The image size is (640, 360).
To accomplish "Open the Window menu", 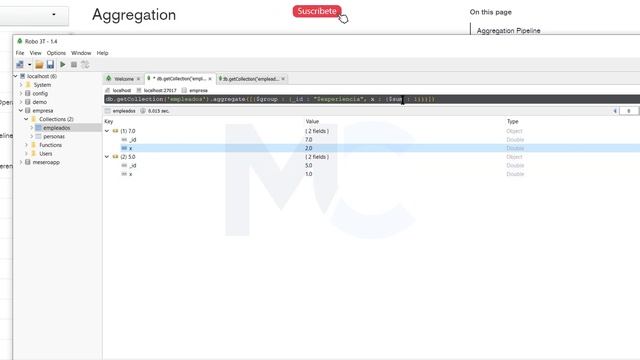I will coord(81,53).
